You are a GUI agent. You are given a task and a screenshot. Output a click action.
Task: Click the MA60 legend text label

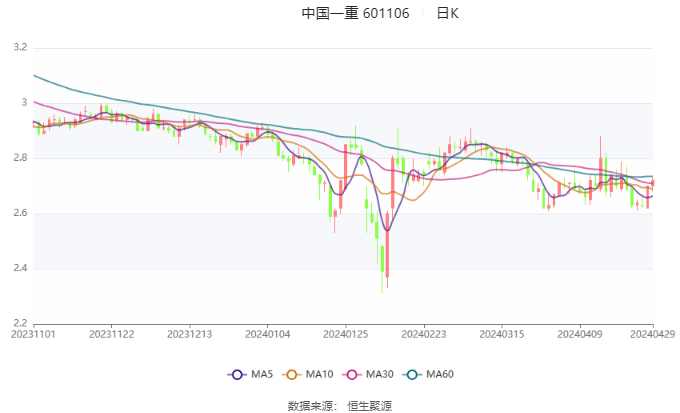pos(440,374)
